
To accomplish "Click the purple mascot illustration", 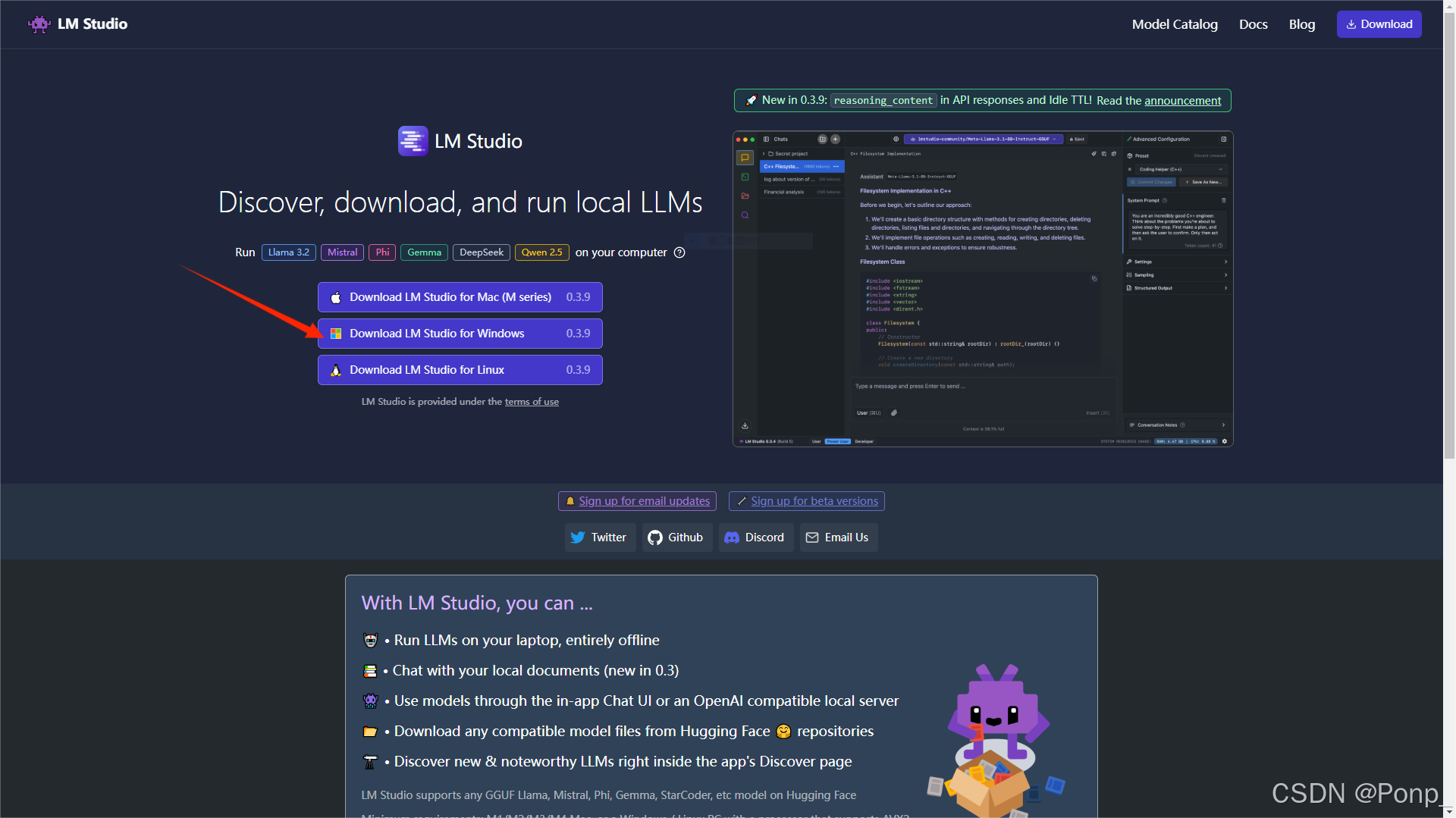I will [996, 740].
